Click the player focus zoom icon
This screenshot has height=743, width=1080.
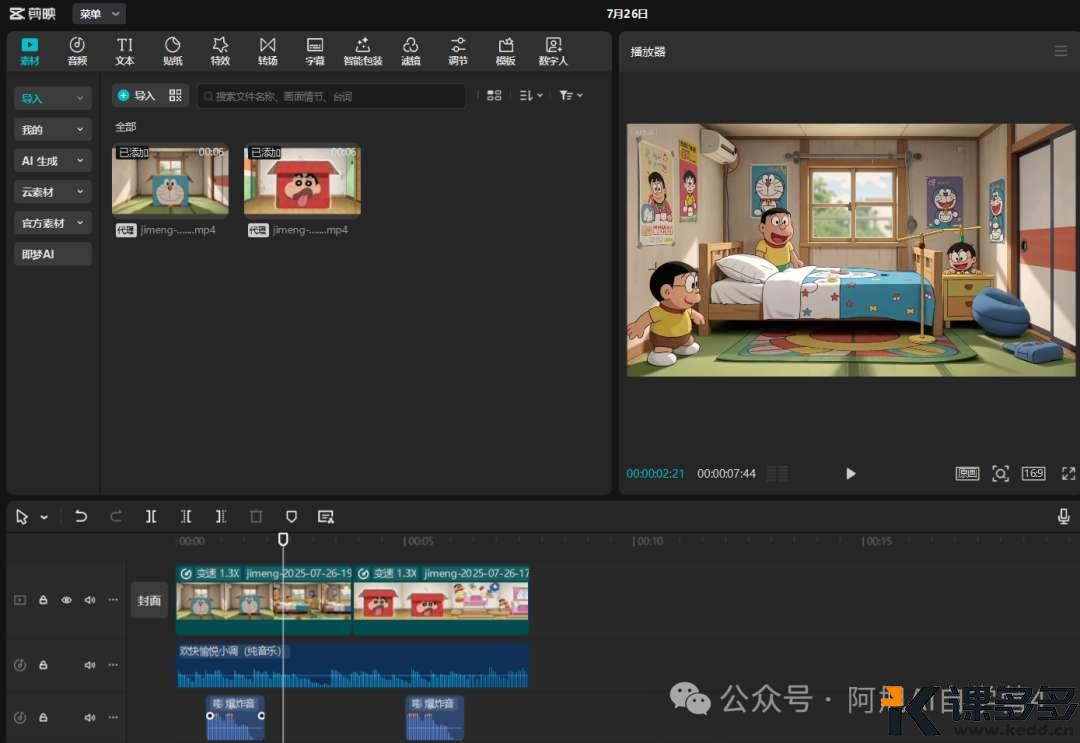click(1000, 474)
